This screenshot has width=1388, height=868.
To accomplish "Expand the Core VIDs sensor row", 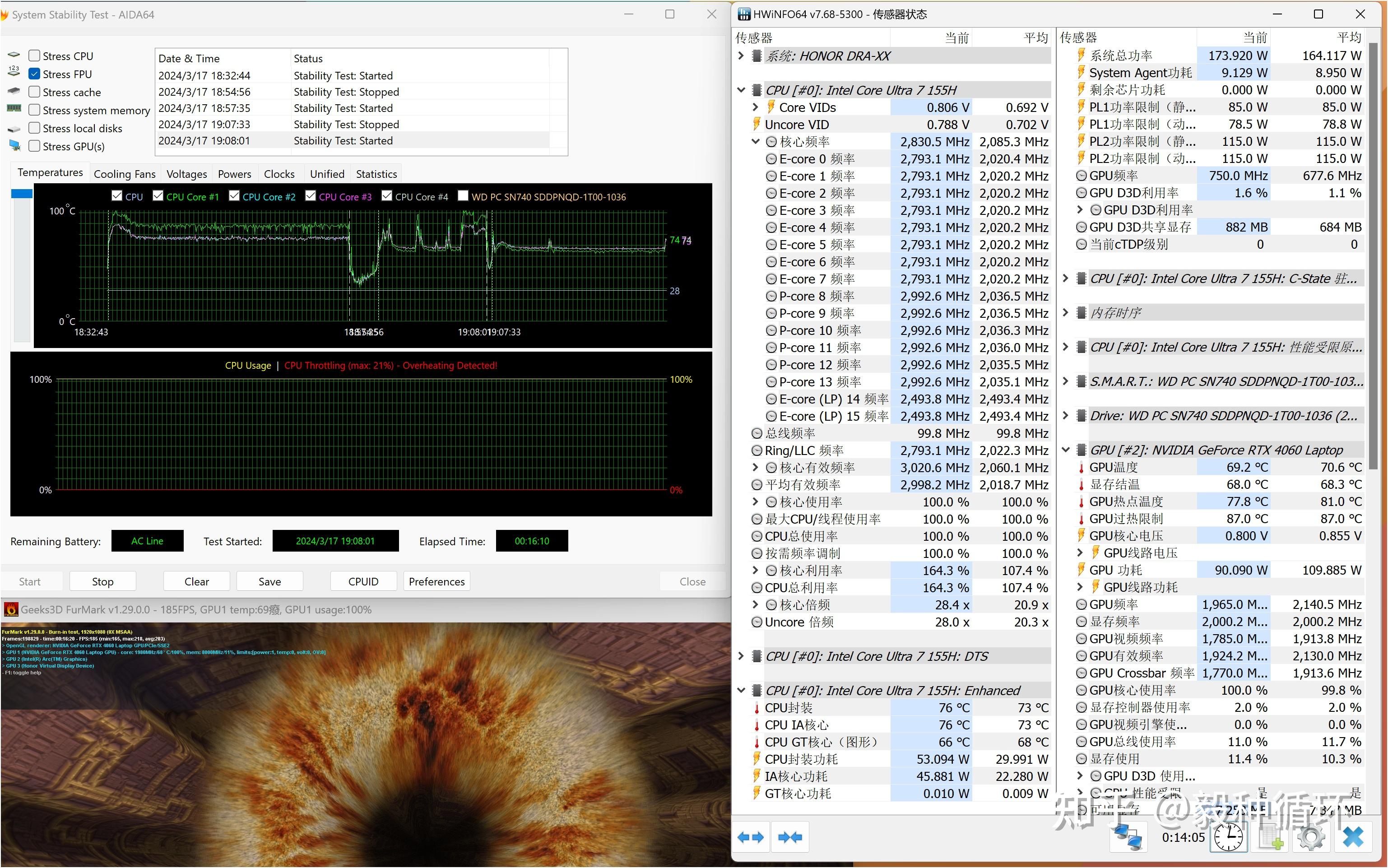I will (756, 107).
